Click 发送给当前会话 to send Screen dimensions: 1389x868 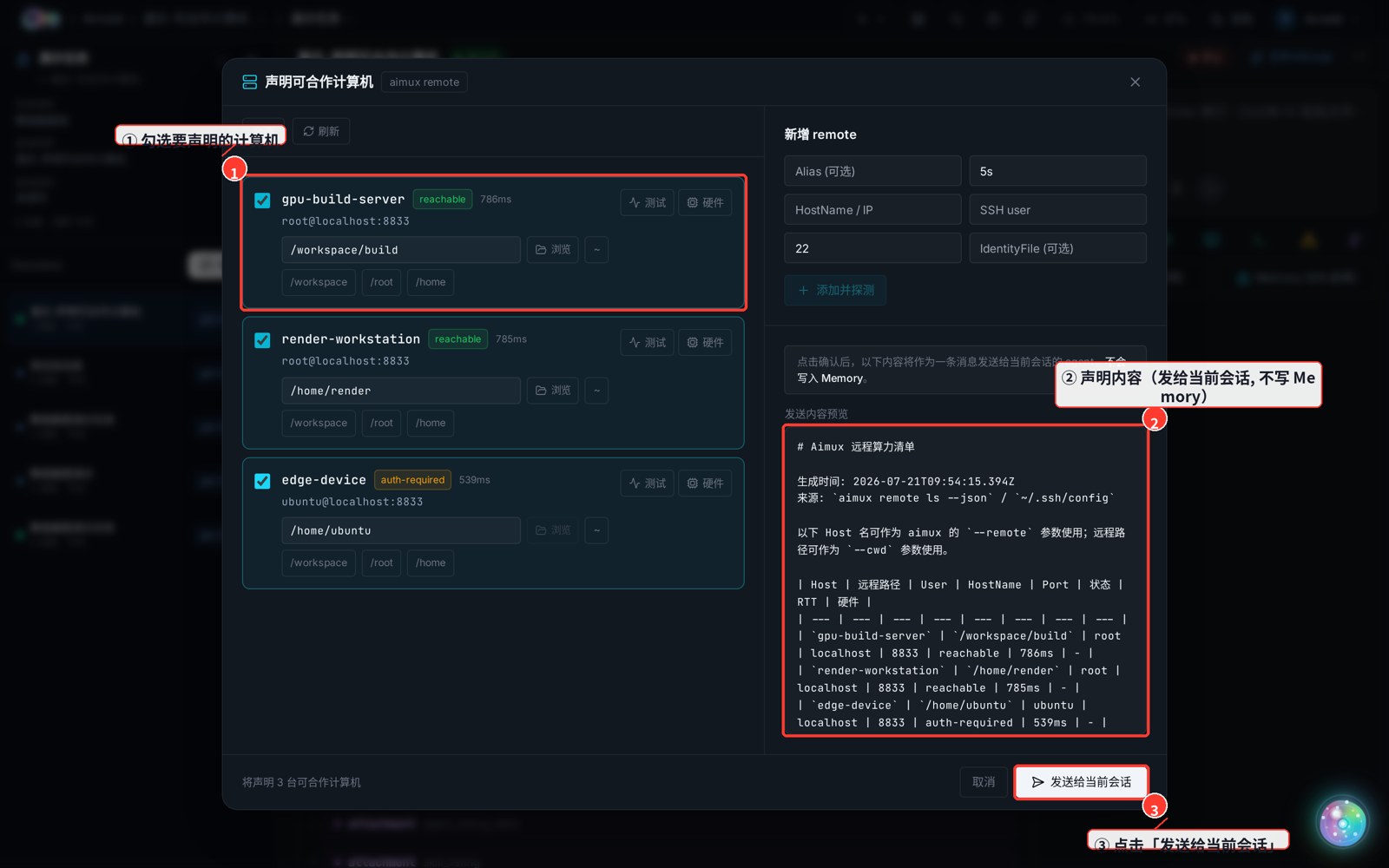[1082, 782]
